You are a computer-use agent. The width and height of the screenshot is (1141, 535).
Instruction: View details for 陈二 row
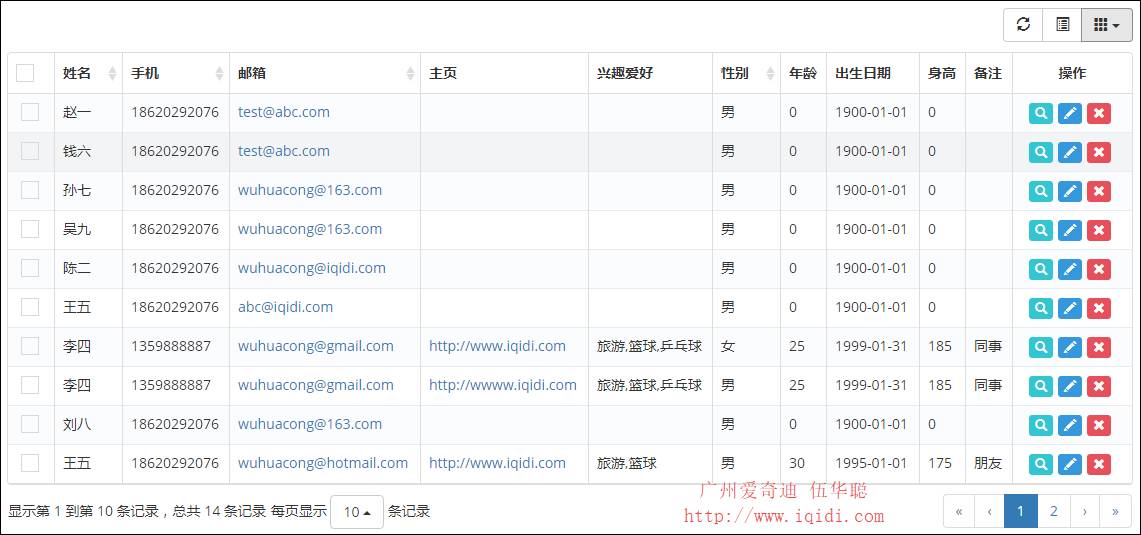(1041, 269)
